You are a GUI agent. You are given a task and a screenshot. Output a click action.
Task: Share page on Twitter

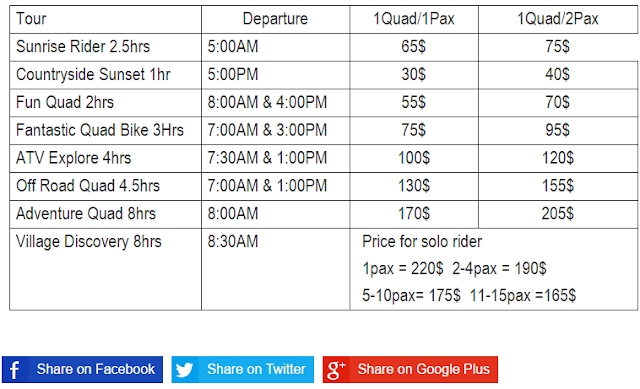pos(242,369)
